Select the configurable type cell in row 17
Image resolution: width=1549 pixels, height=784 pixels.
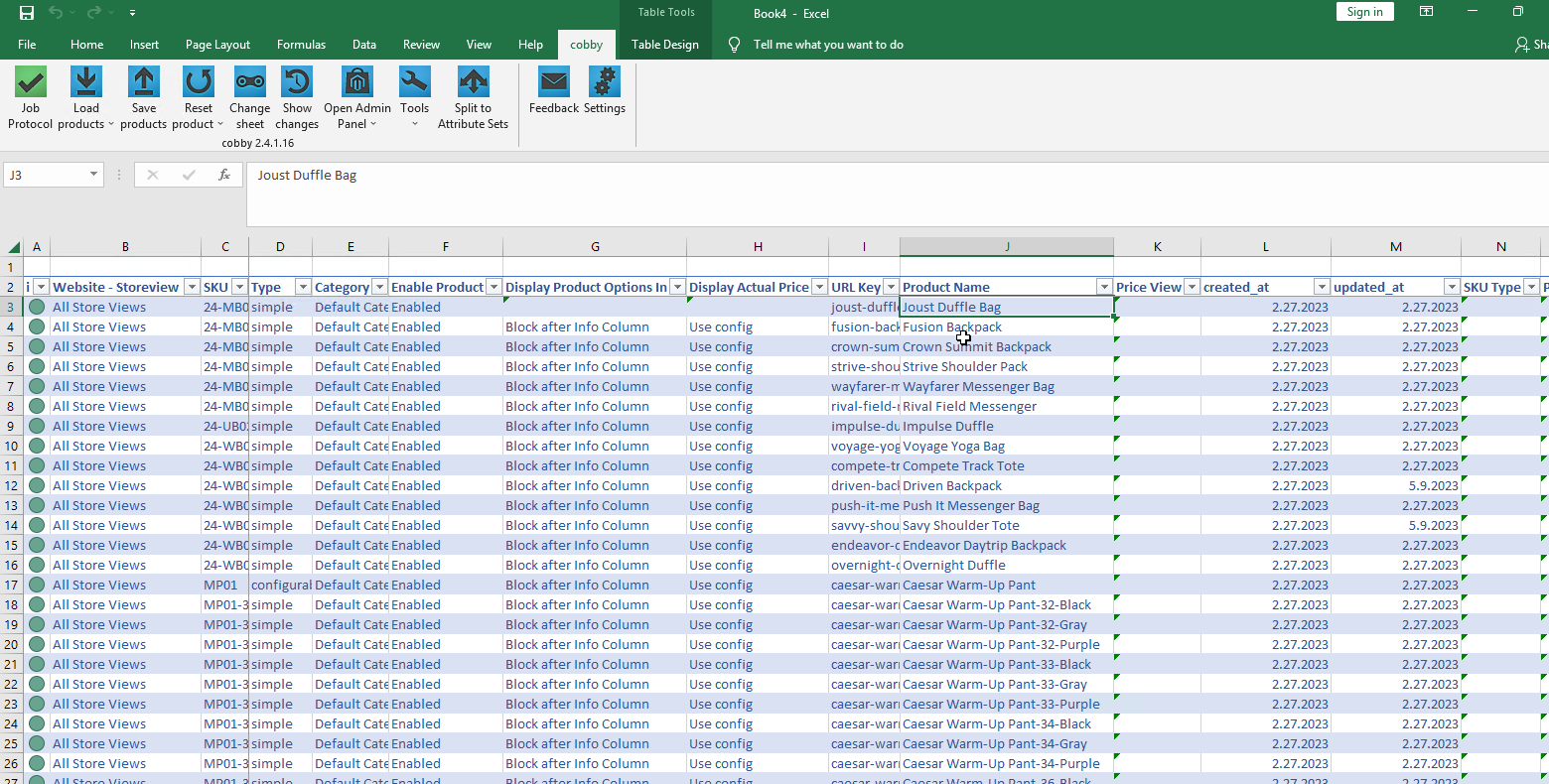tap(280, 585)
